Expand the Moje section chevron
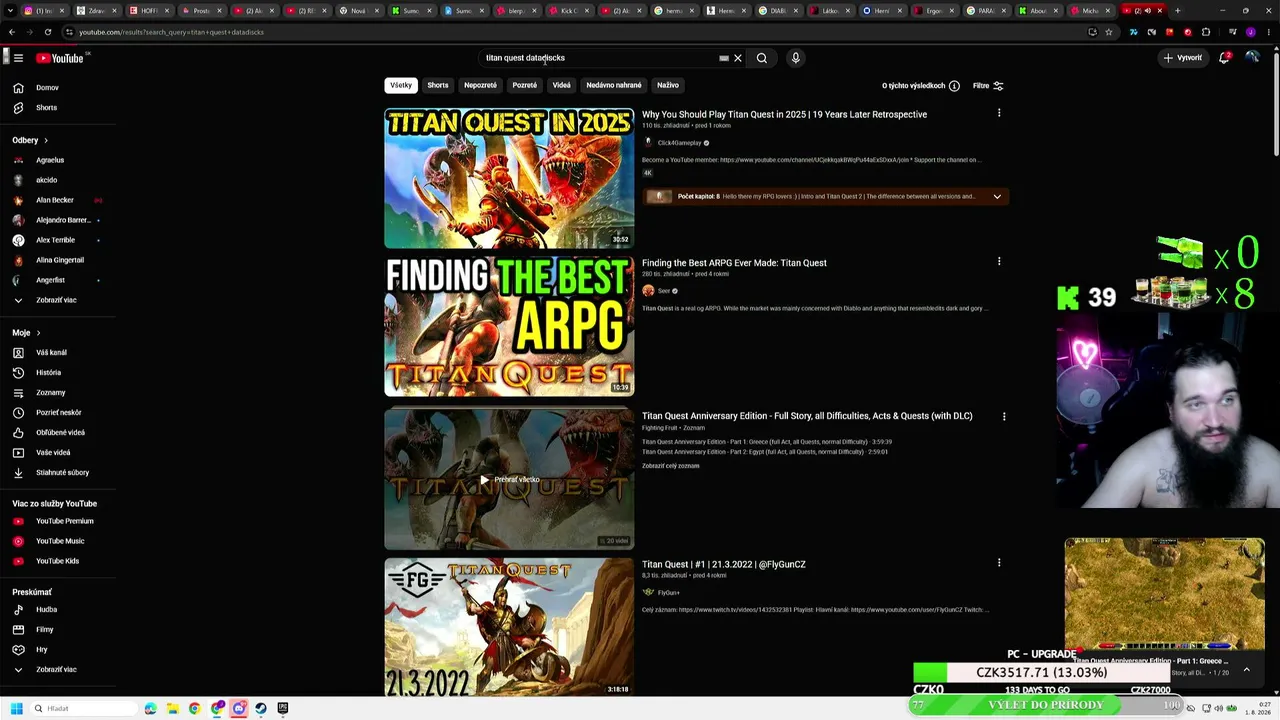1280x720 pixels. coord(38,333)
